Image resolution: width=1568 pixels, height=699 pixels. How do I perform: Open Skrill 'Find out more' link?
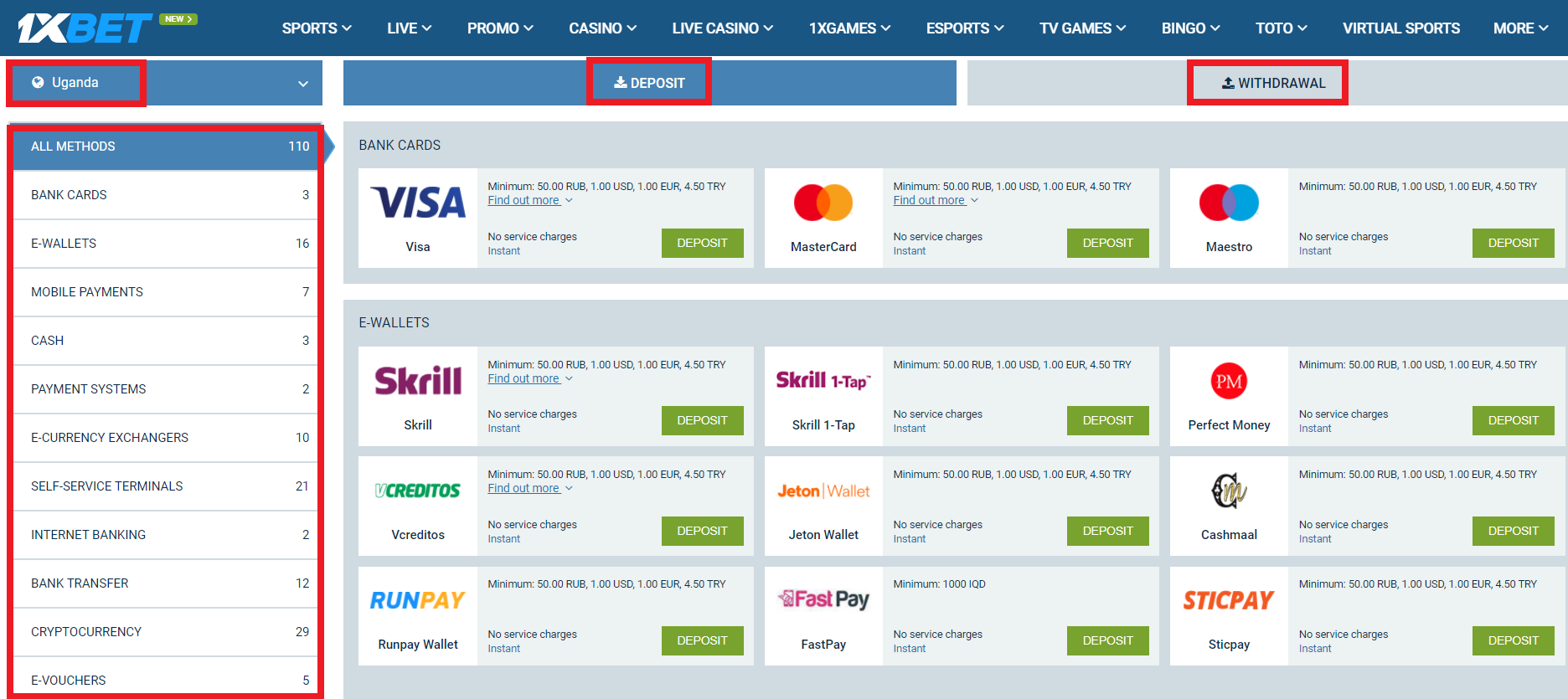coord(524,379)
